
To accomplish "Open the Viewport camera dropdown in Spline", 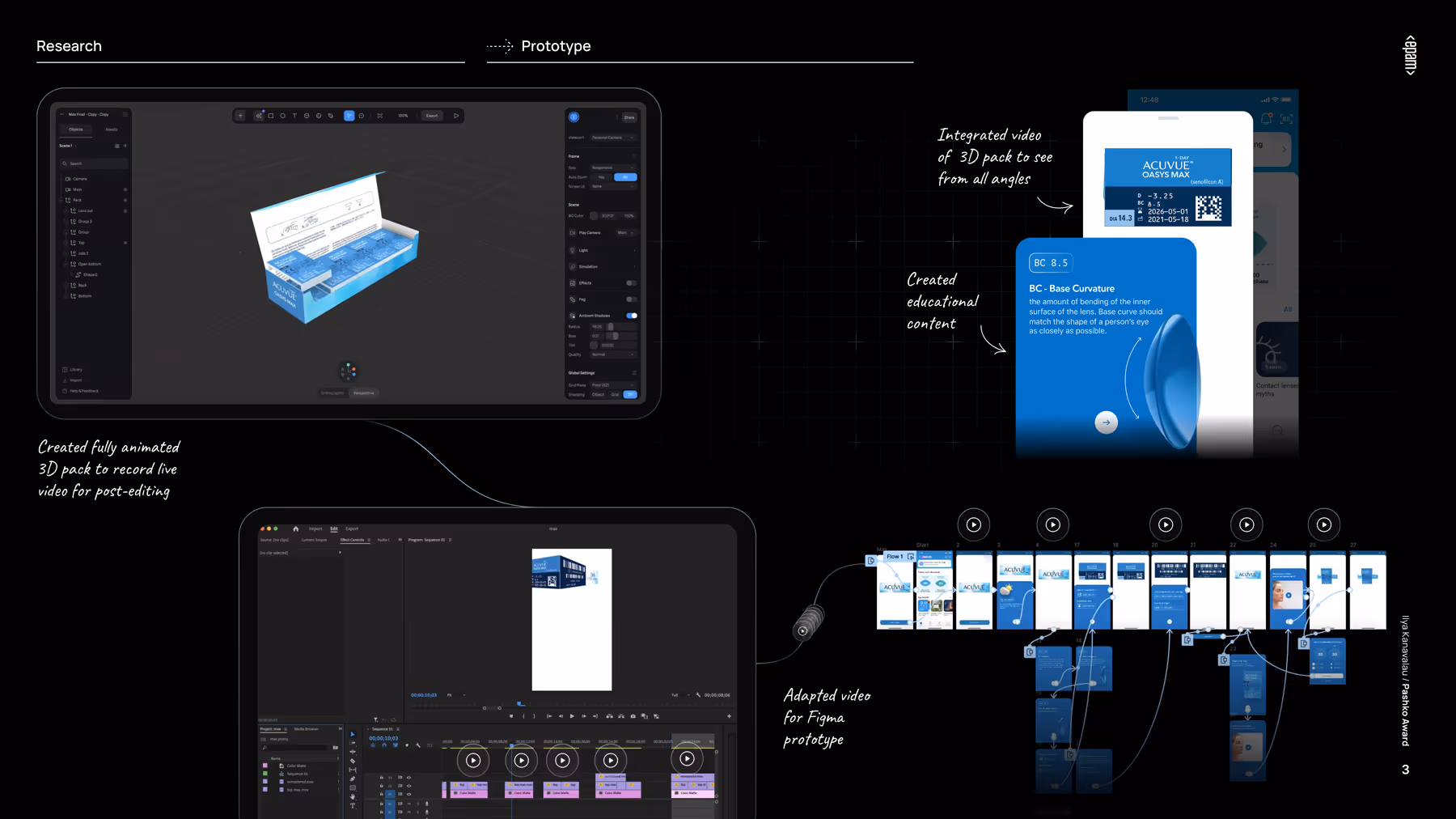I will (613, 138).
